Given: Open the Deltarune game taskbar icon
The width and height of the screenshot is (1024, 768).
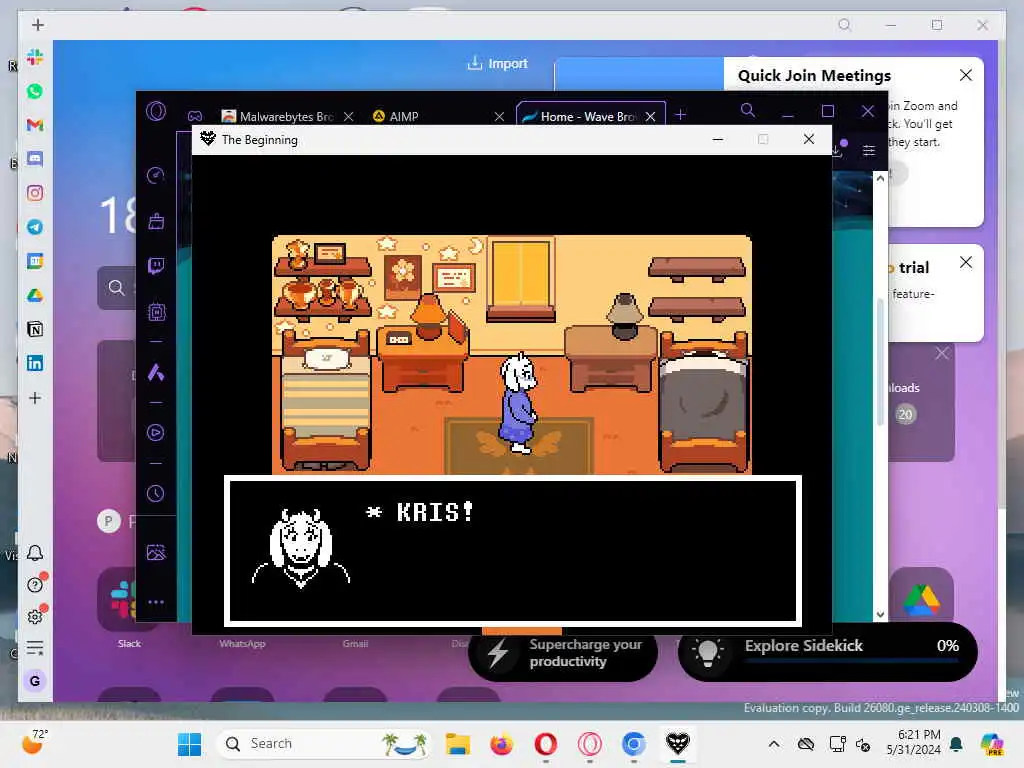Looking at the screenshot, I should (678, 744).
